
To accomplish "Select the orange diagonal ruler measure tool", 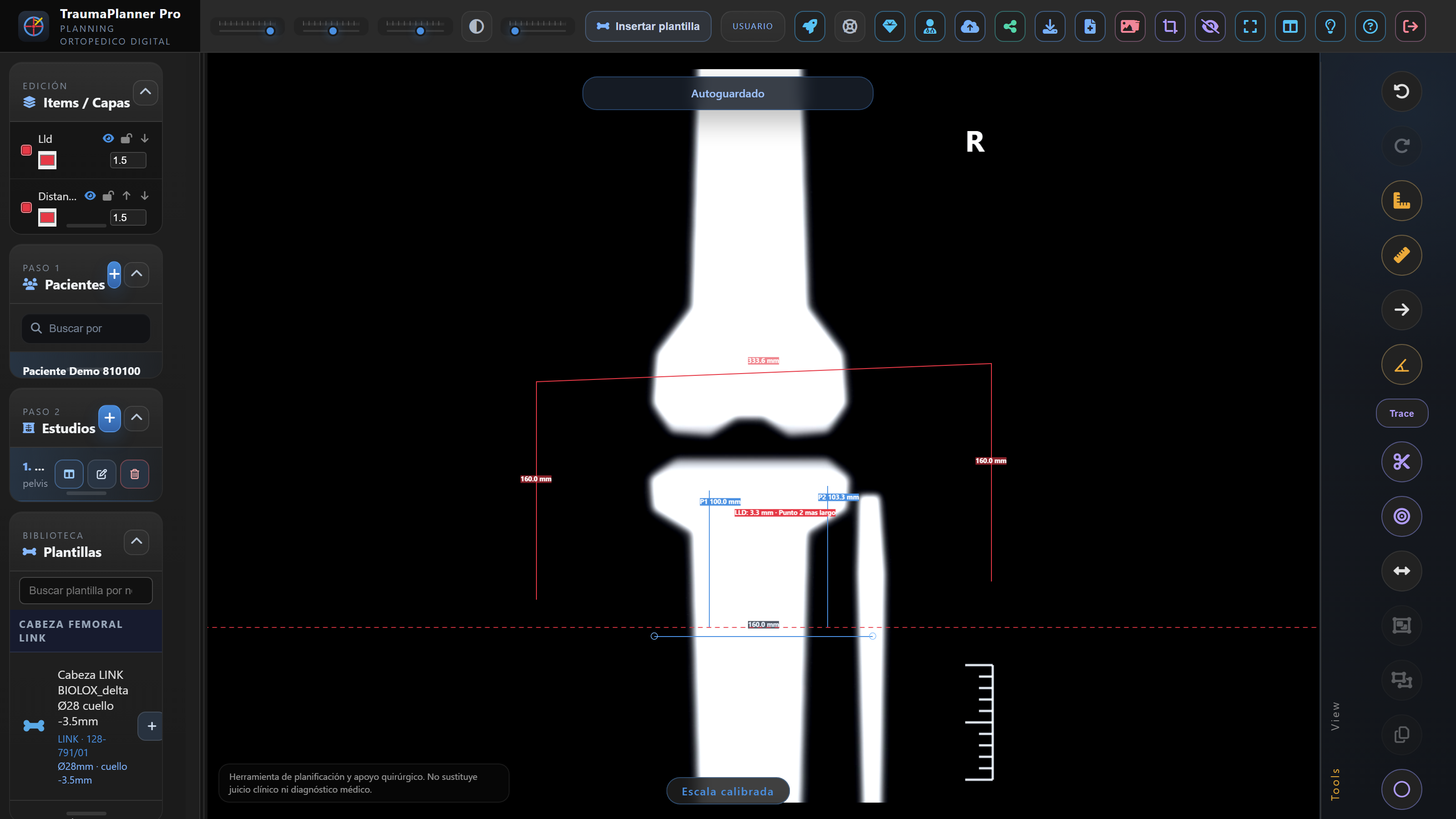I will coord(1402,255).
